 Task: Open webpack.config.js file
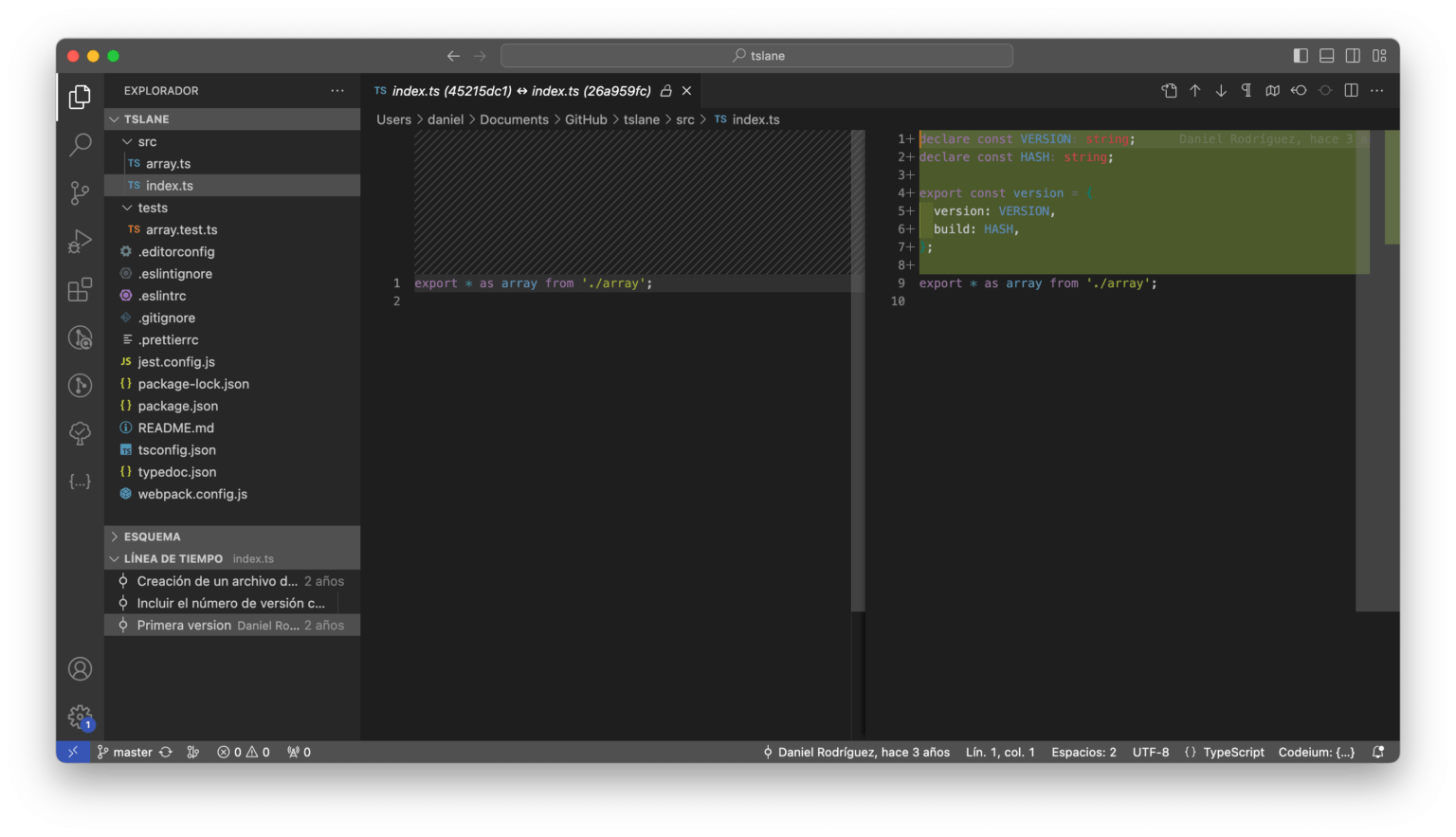pyautogui.click(x=232, y=494)
